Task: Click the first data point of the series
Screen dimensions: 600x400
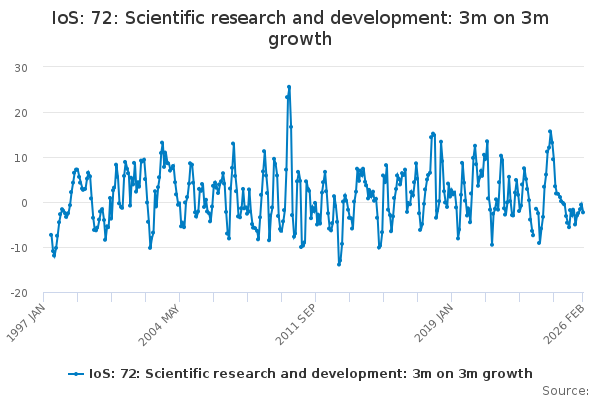Action: [x=51, y=235]
